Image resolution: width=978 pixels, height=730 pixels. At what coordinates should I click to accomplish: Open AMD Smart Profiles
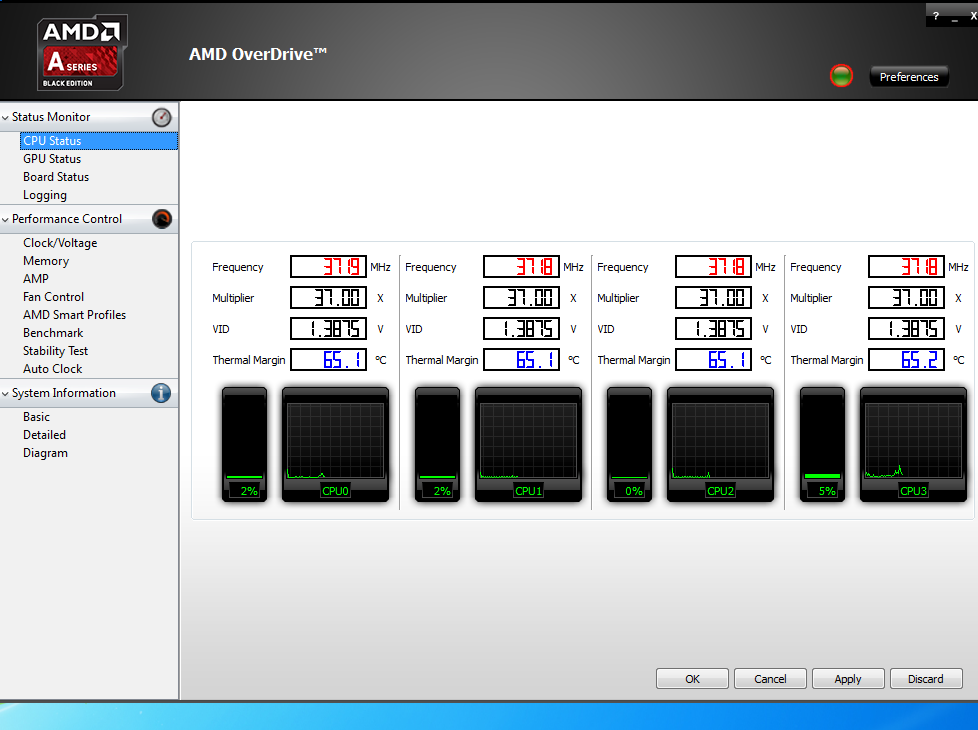[74, 315]
